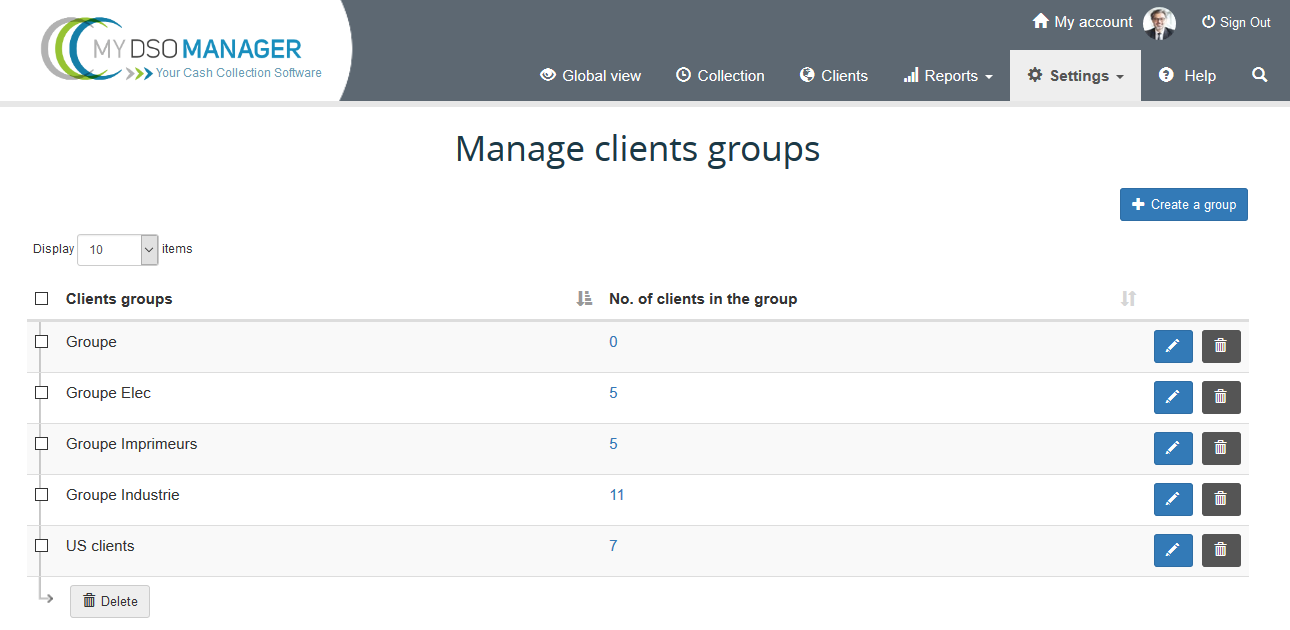Expand the Reports dropdown menu
The image size is (1290, 630).
(x=948, y=76)
